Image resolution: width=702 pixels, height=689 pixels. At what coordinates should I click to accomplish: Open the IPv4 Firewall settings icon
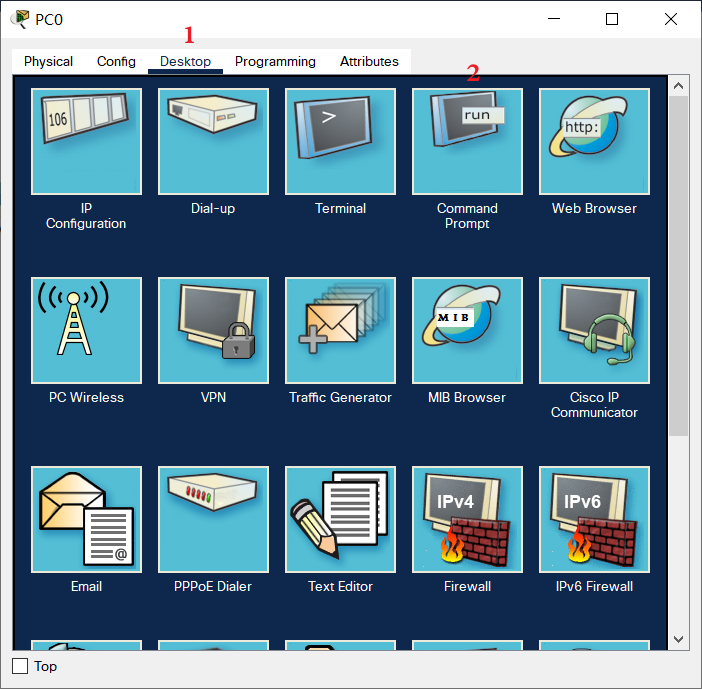click(x=467, y=519)
